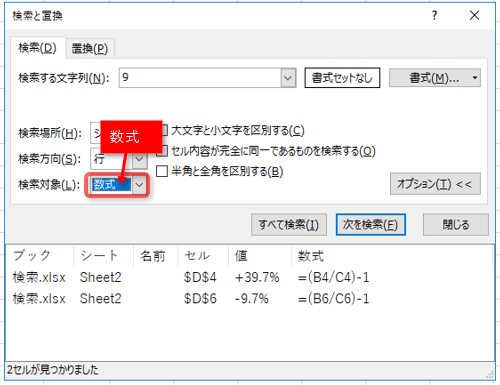Viewport: 500px width, 385px height.
Task: Toggle 半角と全角を区別する(B) checkbox
Action: [x=162, y=171]
